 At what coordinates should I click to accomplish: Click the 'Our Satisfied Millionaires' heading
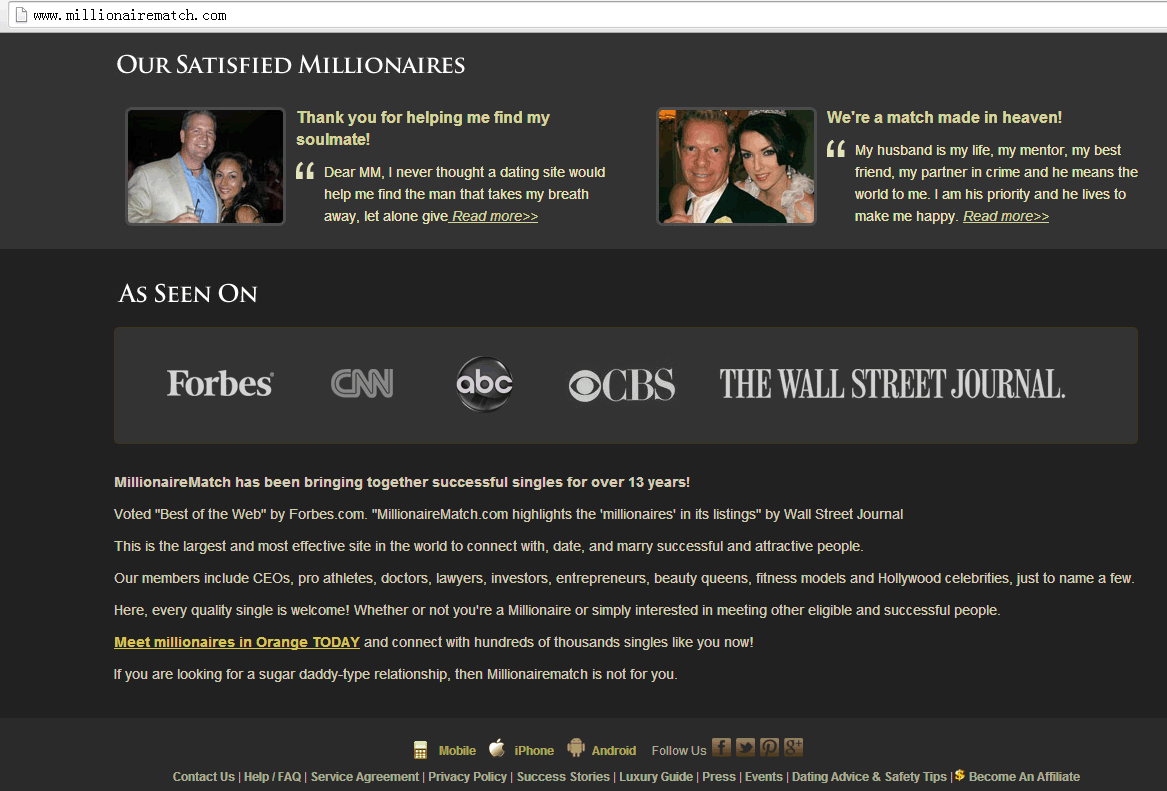coord(291,65)
